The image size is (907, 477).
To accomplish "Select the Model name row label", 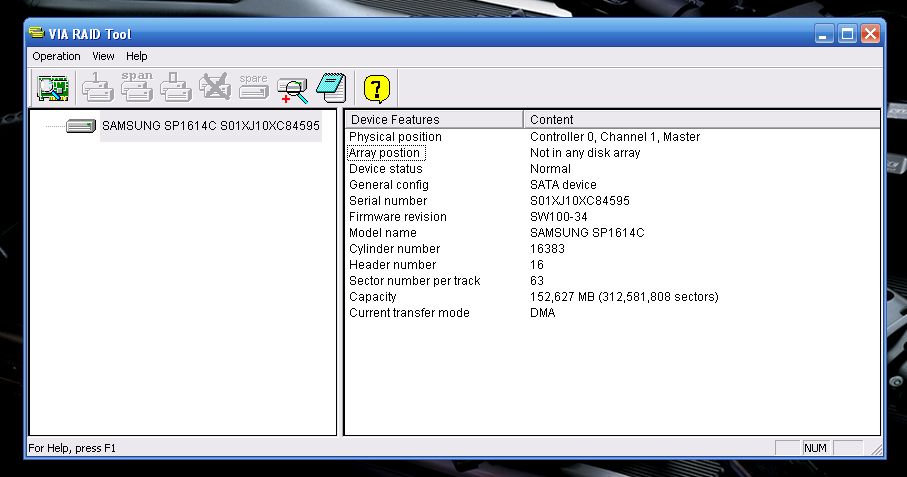I will tap(383, 233).
